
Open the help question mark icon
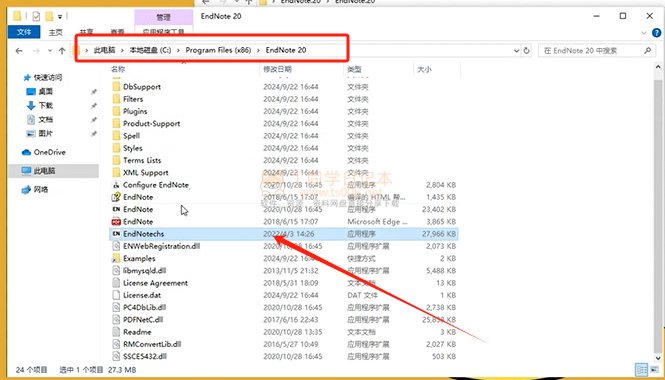(656, 33)
